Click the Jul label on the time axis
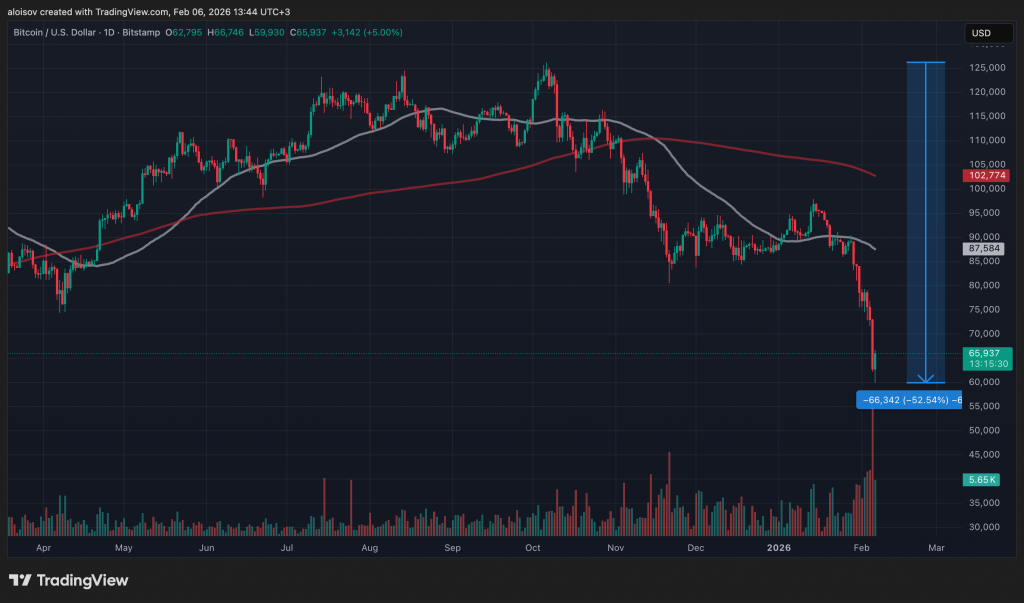Viewport: 1024px width, 603px height. [x=287, y=548]
